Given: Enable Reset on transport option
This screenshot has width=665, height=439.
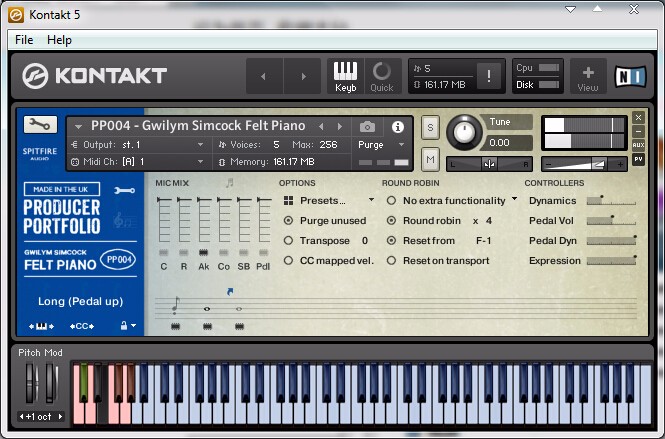Looking at the screenshot, I should [x=391, y=260].
